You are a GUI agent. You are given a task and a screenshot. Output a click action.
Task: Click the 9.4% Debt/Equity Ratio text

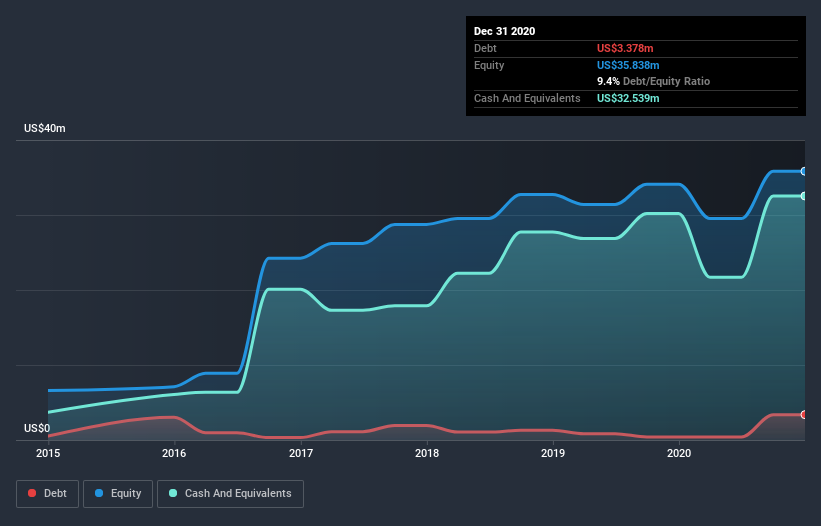point(653,81)
